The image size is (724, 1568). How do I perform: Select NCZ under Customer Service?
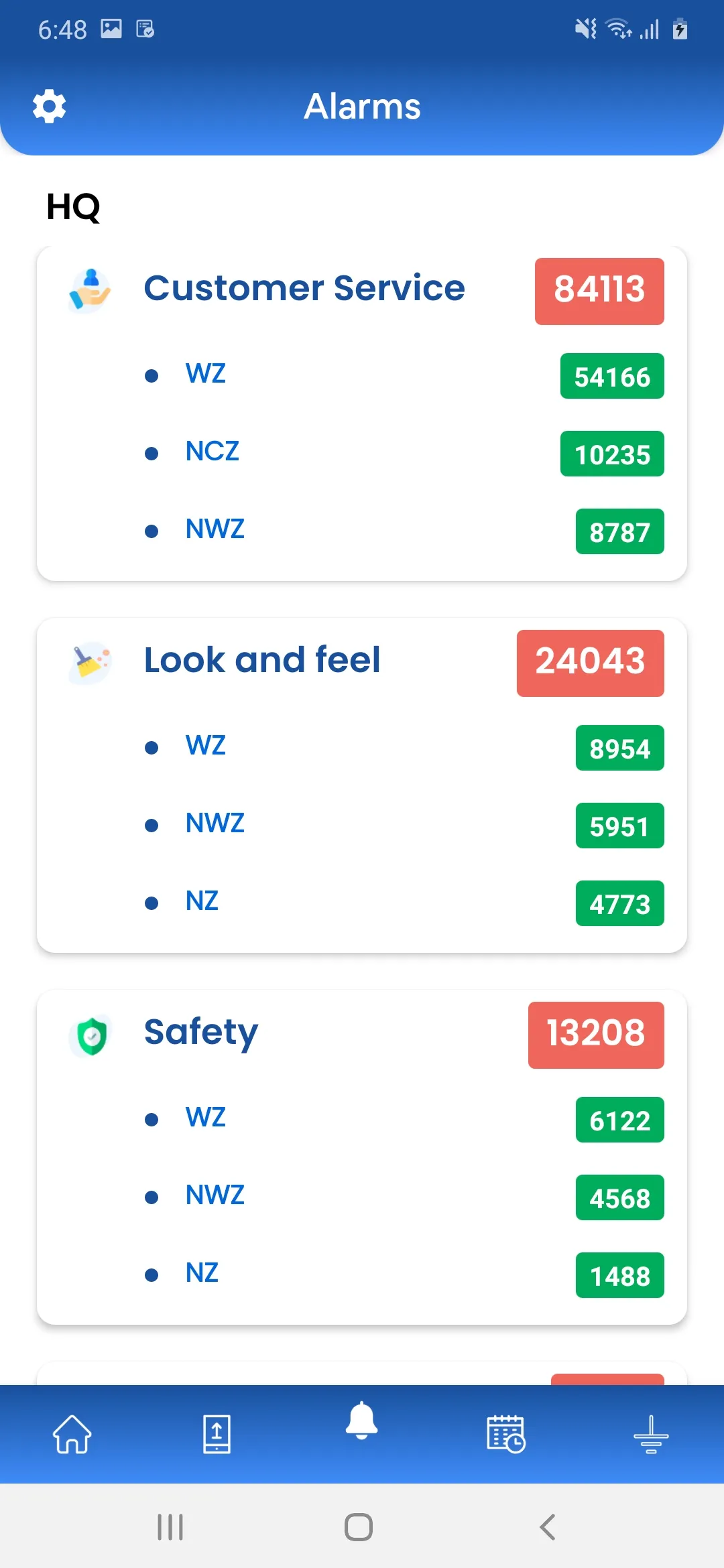click(x=213, y=452)
